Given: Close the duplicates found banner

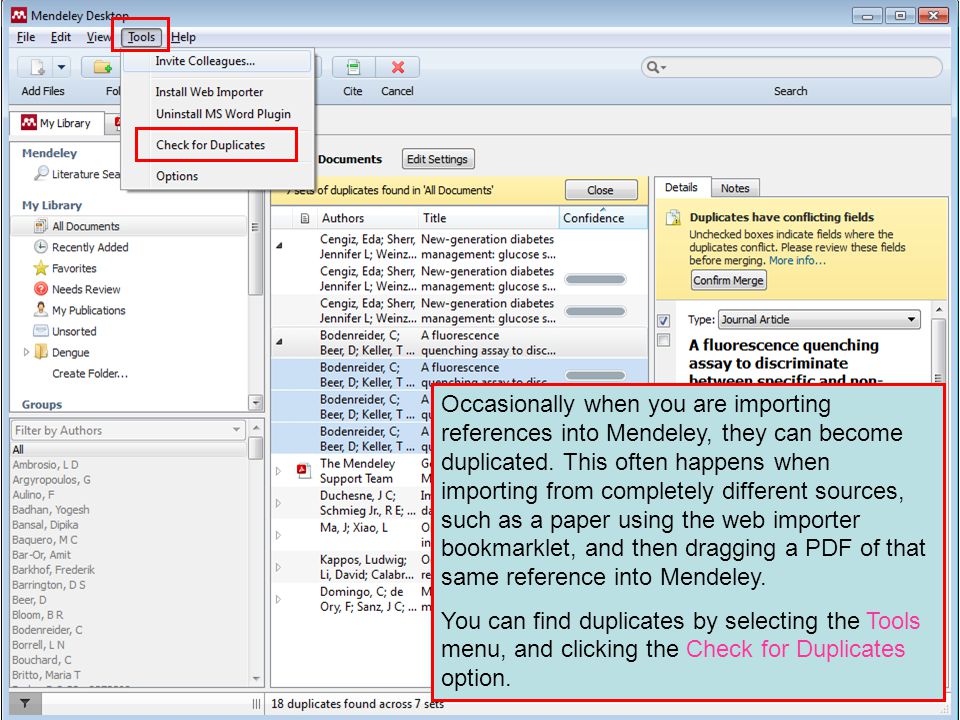Looking at the screenshot, I should tap(600, 190).
